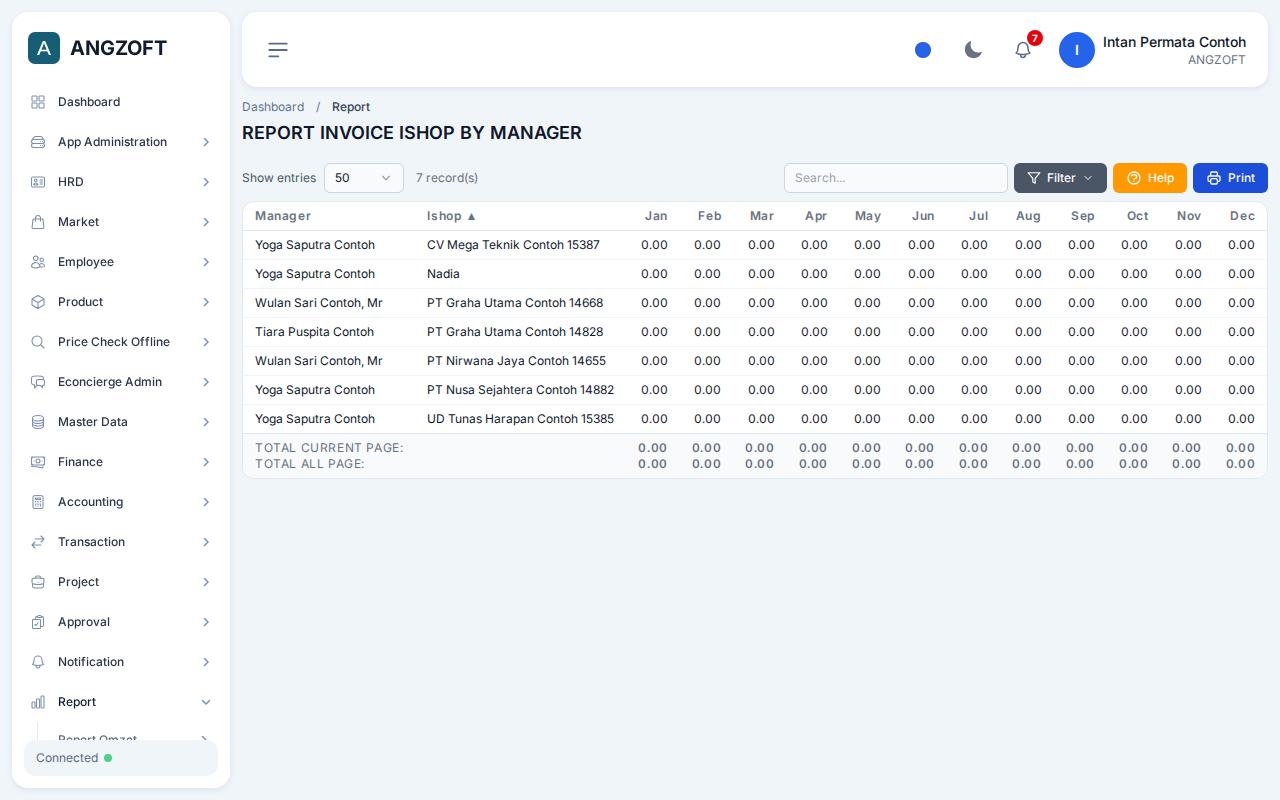Click the ANGZOFT logo icon
The height and width of the screenshot is (800, 1280).
44,48
